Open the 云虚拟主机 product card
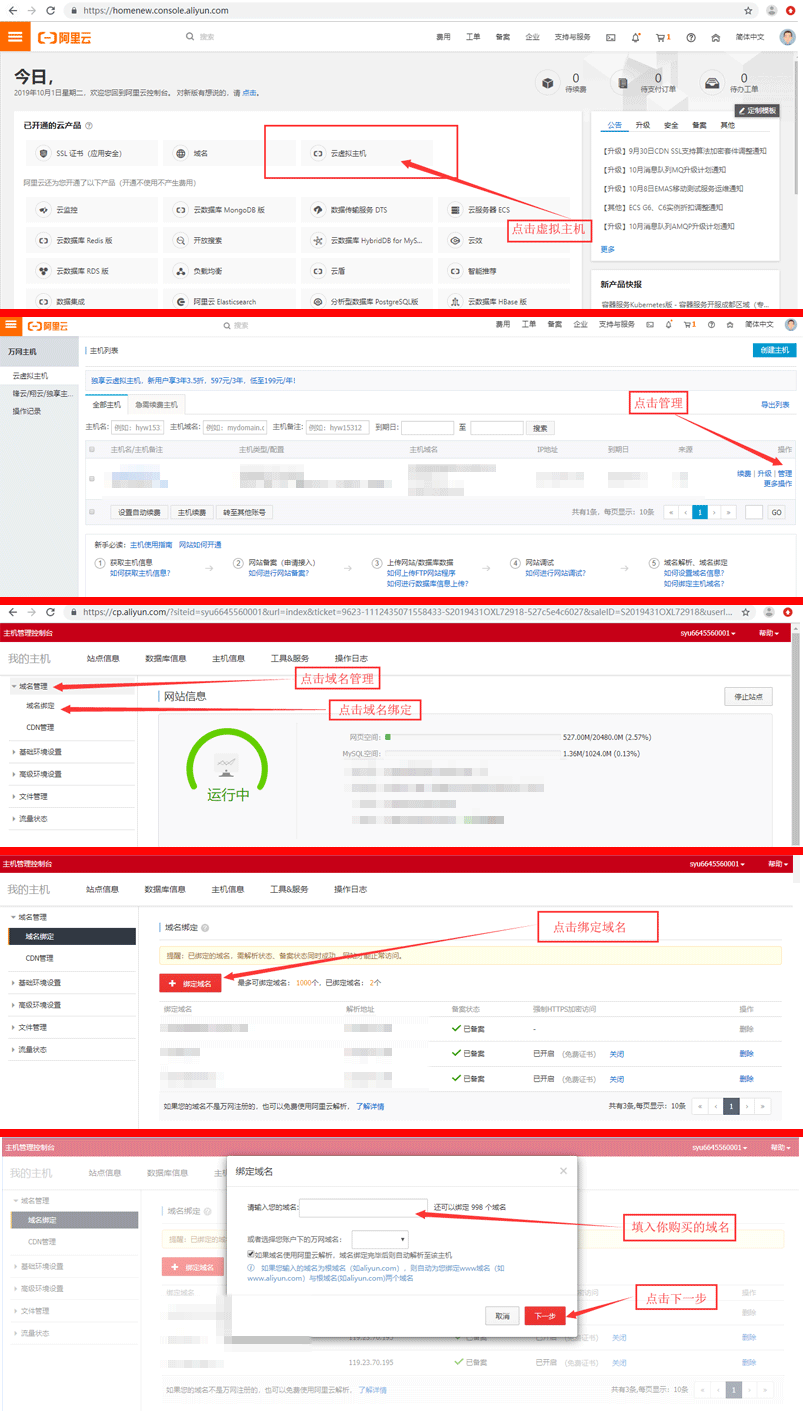Image resolution: width=803 pixels, height=1411 pixels. click(x=366, y=154)
